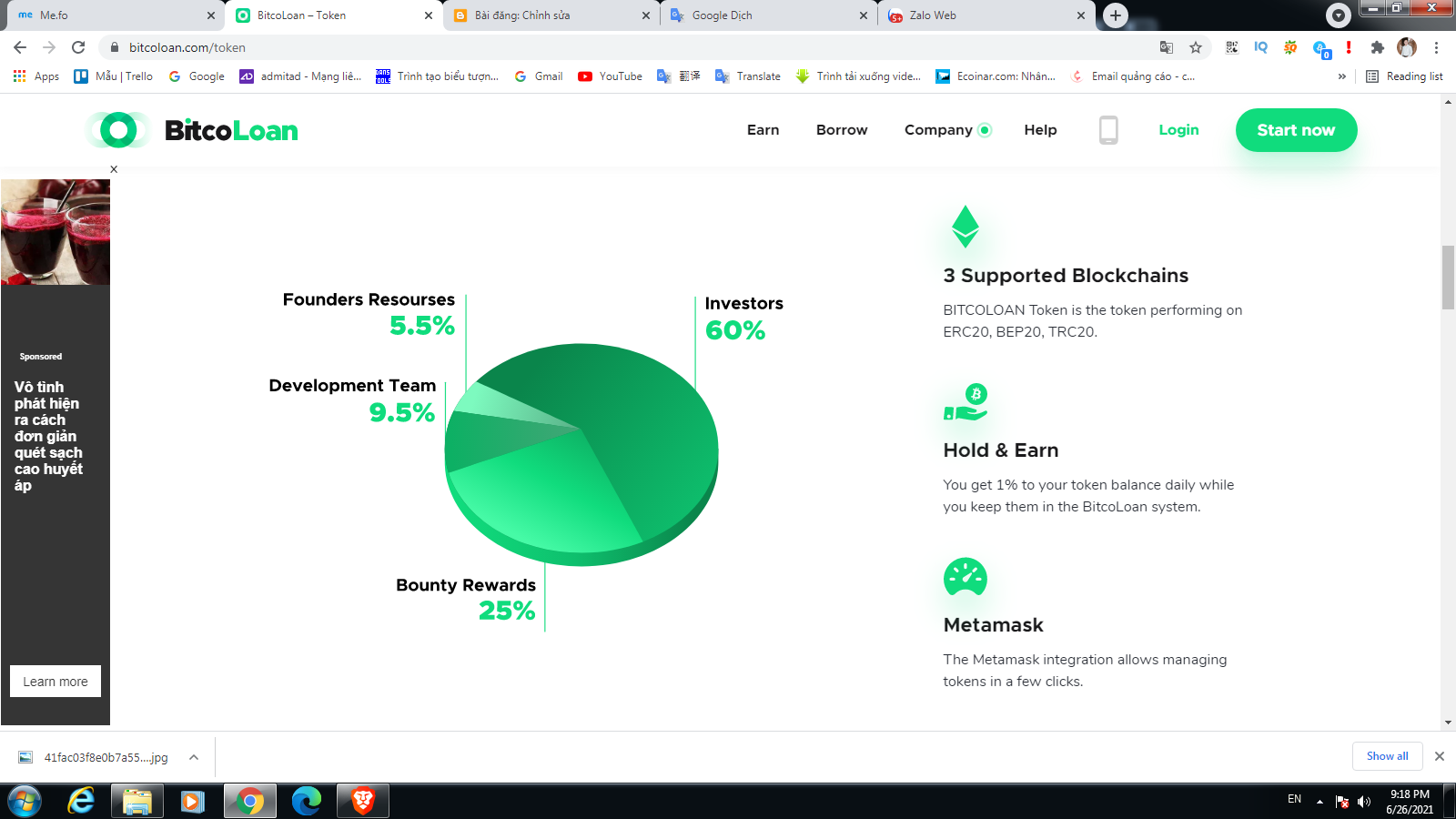This screenshot has width=1456, height=819.
Task: Switch to the Google Dịch tab
Action: point(769,15)
